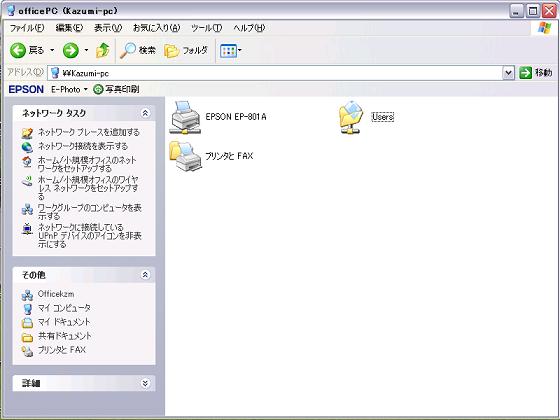
Task: Open the ツール(T) menu
Action: click(x=206, y=28)
